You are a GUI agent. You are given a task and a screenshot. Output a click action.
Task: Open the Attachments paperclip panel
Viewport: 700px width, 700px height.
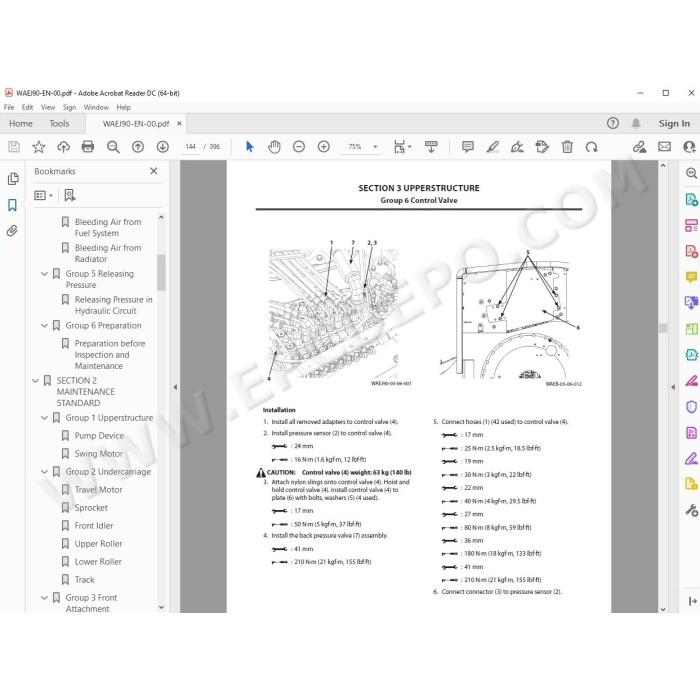tap(12, 231)
